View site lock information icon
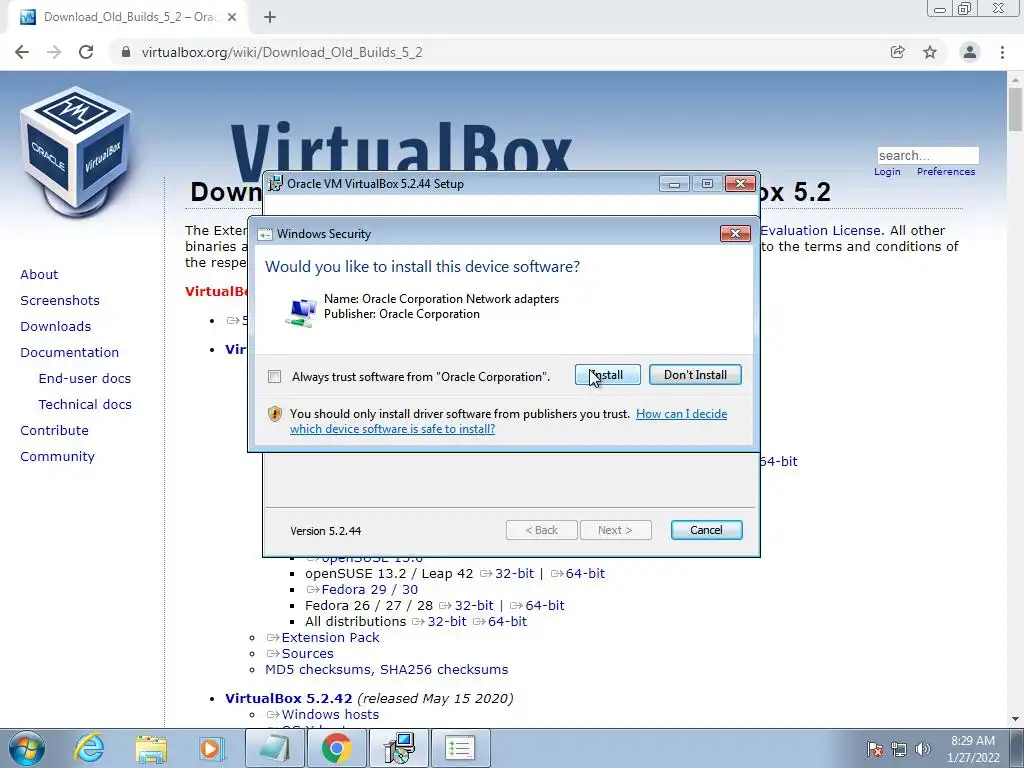The image size is (1024, 768). tap(126, 52)
